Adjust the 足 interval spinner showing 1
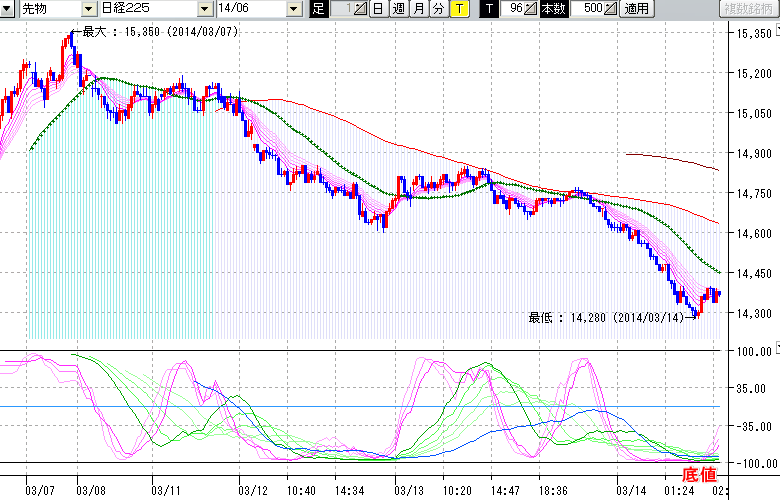 click(361, 9)
